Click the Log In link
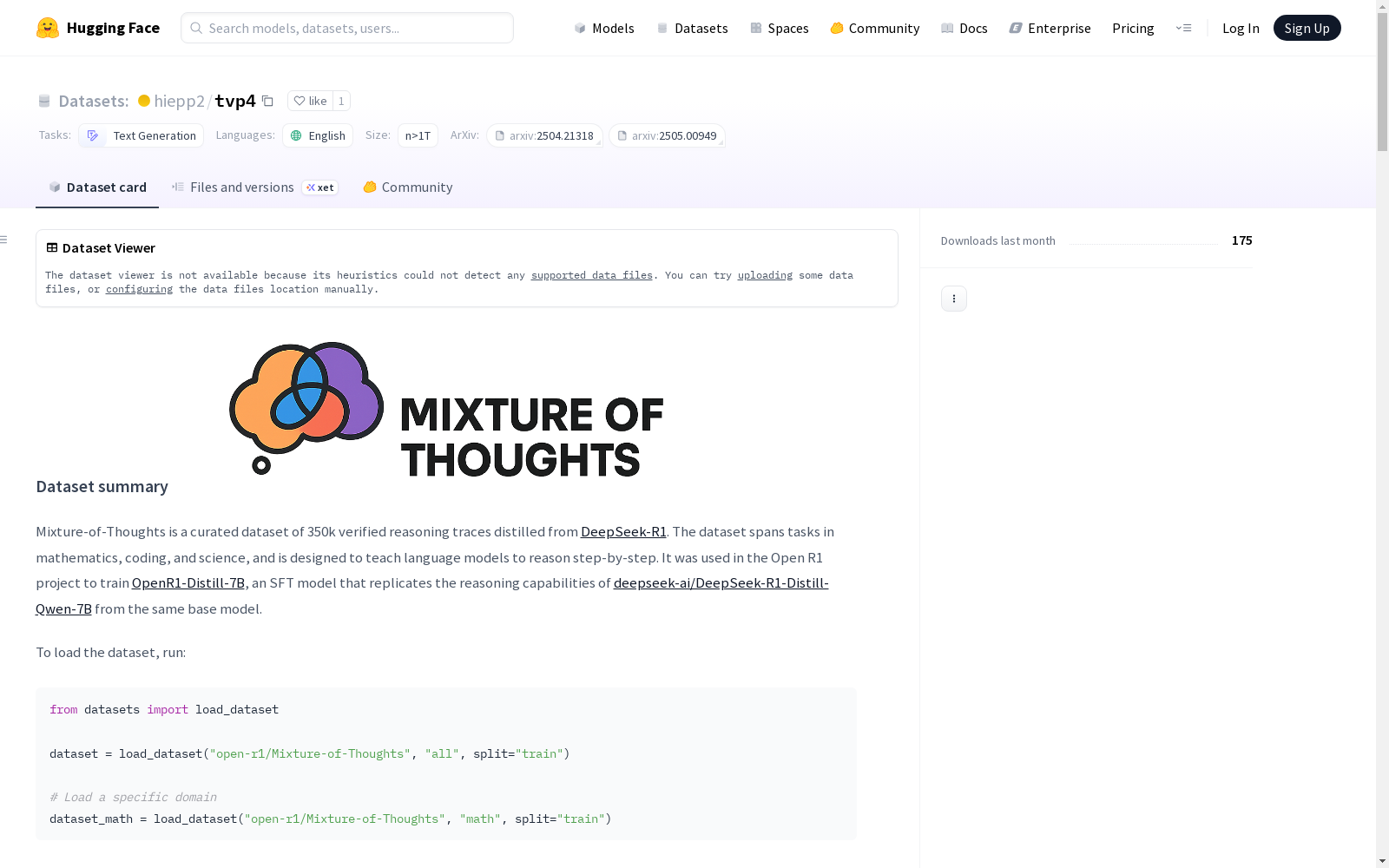Viewport: 1389px width, 868px height. point(1241,28)
